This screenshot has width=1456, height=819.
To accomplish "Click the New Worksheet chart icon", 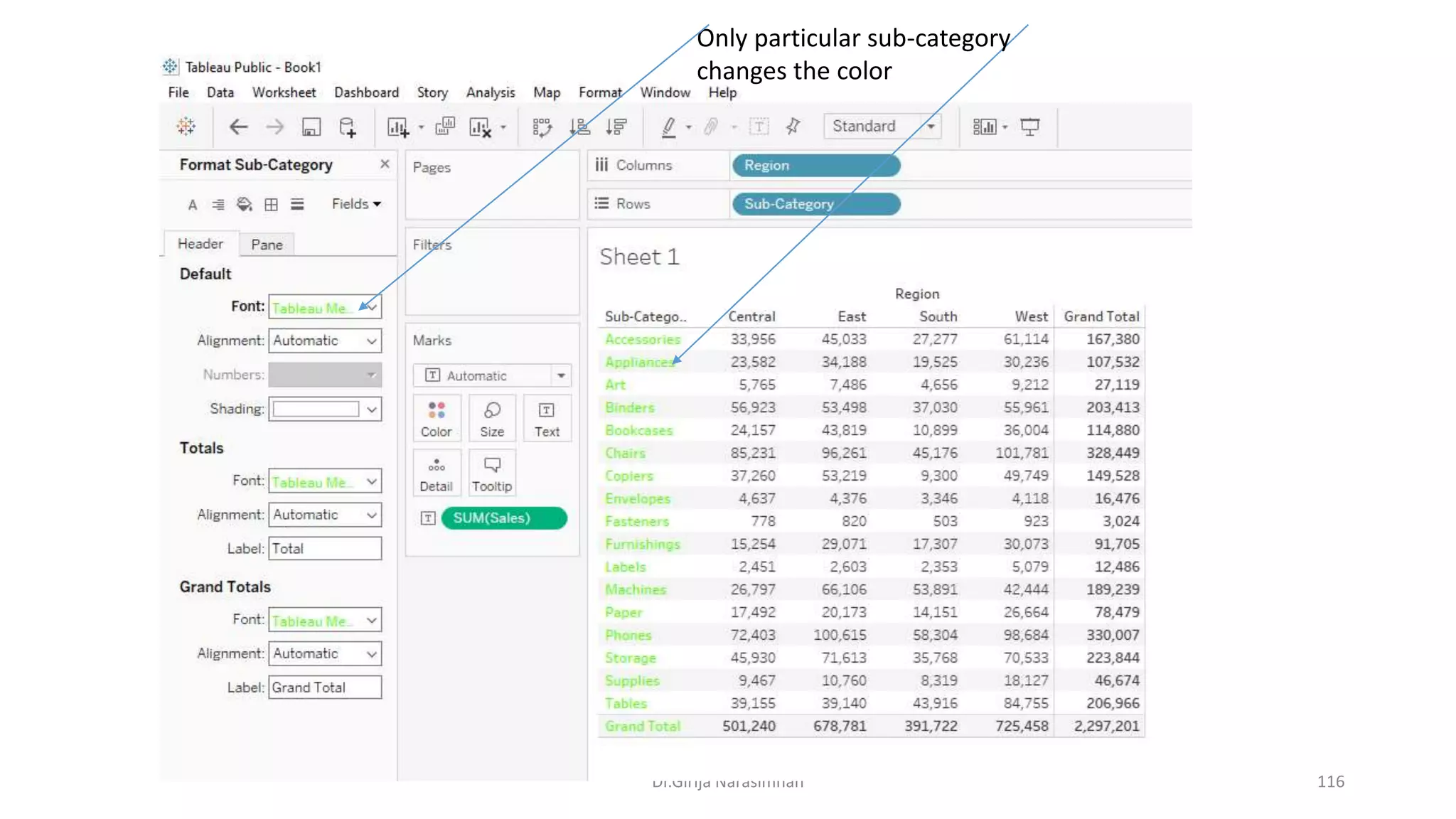I will click(x=397, y=127).
